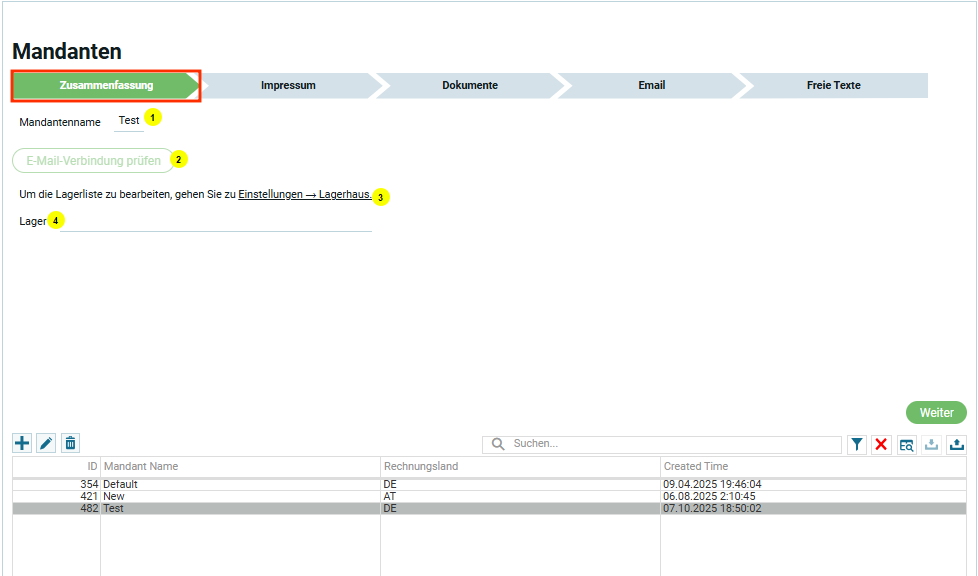This screenshot has height=576, width=978.
Task: Open the table filter funnel icon
Action: point(857,445)
